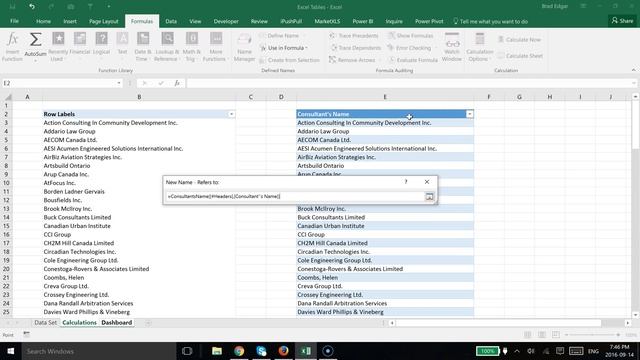This screenshot has height=360, width=640.
Task: Open the Name Manager
Action: (x=244, y=47)
